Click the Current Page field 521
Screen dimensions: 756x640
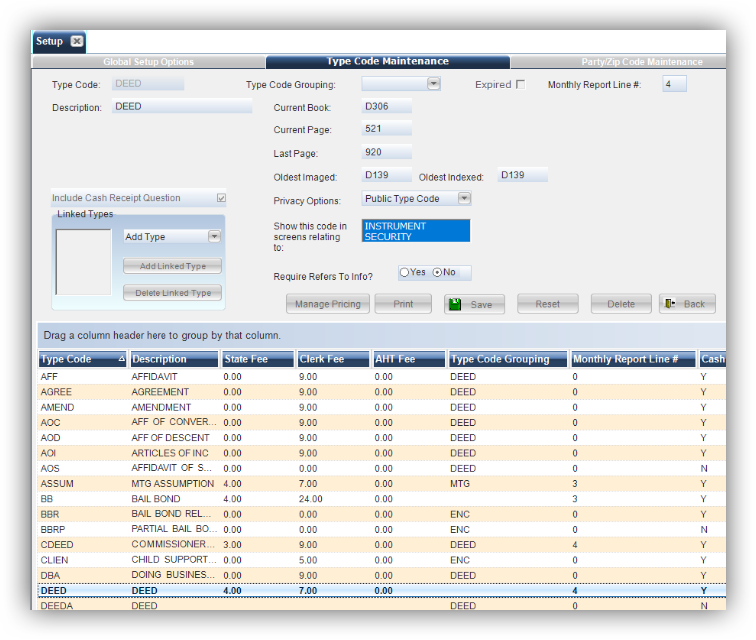pos(387,129)
